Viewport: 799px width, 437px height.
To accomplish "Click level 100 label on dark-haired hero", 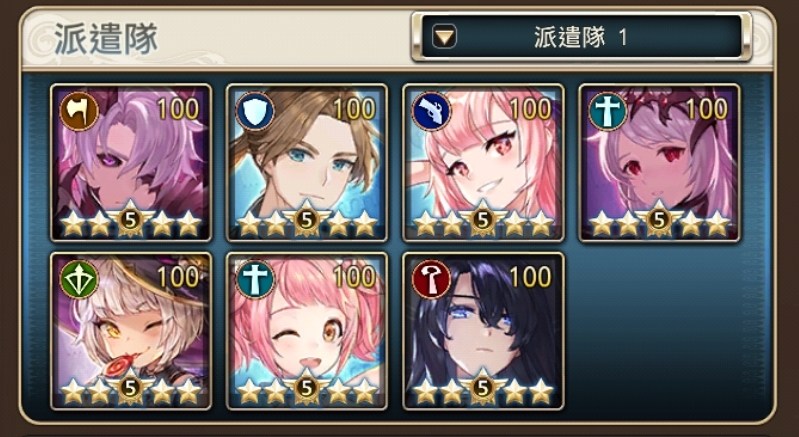I will 530,277.
